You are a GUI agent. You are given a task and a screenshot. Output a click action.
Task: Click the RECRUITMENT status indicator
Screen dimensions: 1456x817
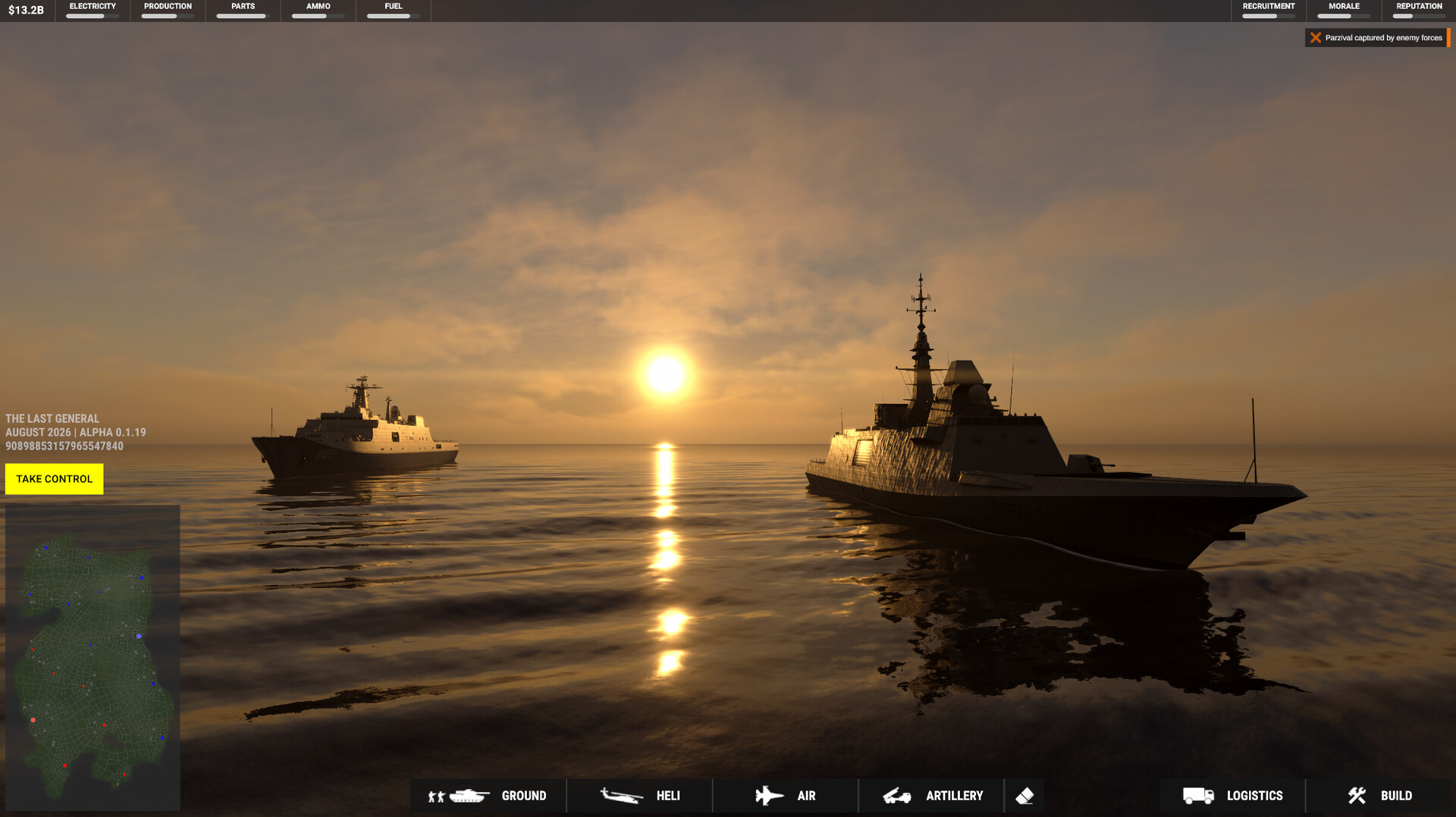pos(1269,11)
